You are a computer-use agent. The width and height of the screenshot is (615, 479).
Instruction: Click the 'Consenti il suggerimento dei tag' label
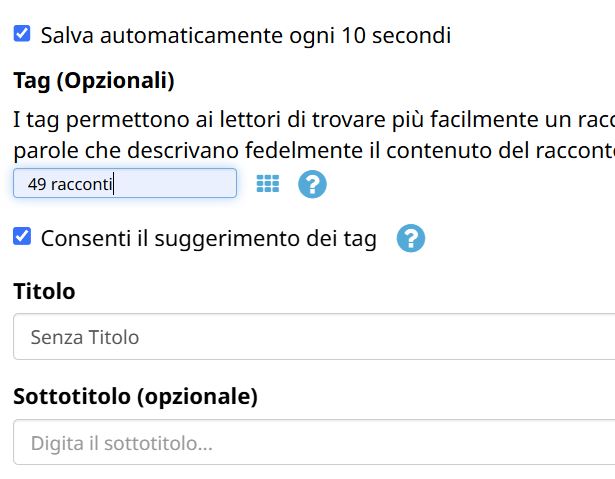(209, 239)
